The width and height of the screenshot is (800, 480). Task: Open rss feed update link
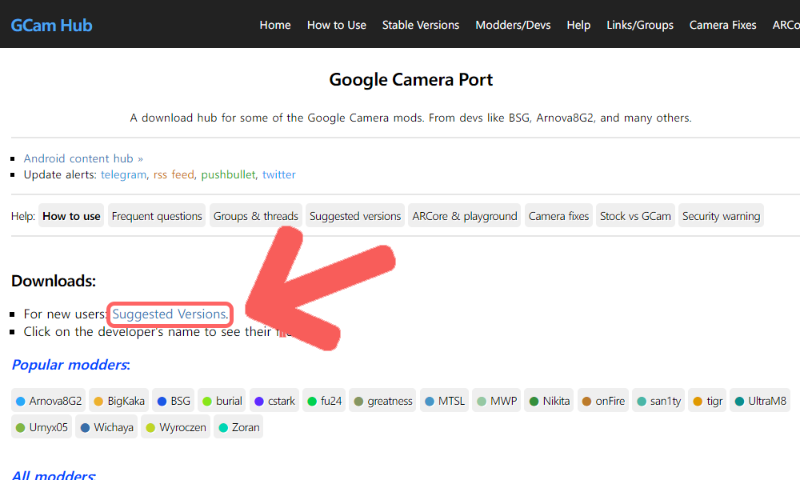(173, 175)
